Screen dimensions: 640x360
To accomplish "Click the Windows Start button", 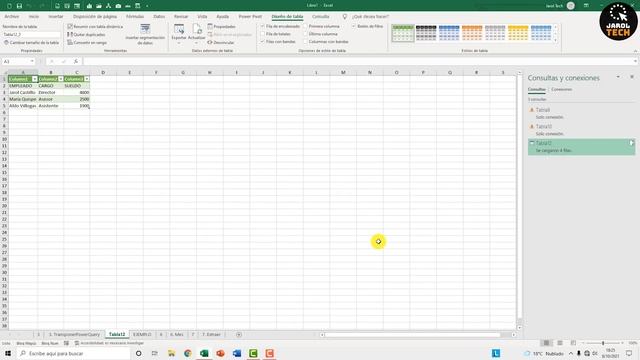I will point(8,353).
